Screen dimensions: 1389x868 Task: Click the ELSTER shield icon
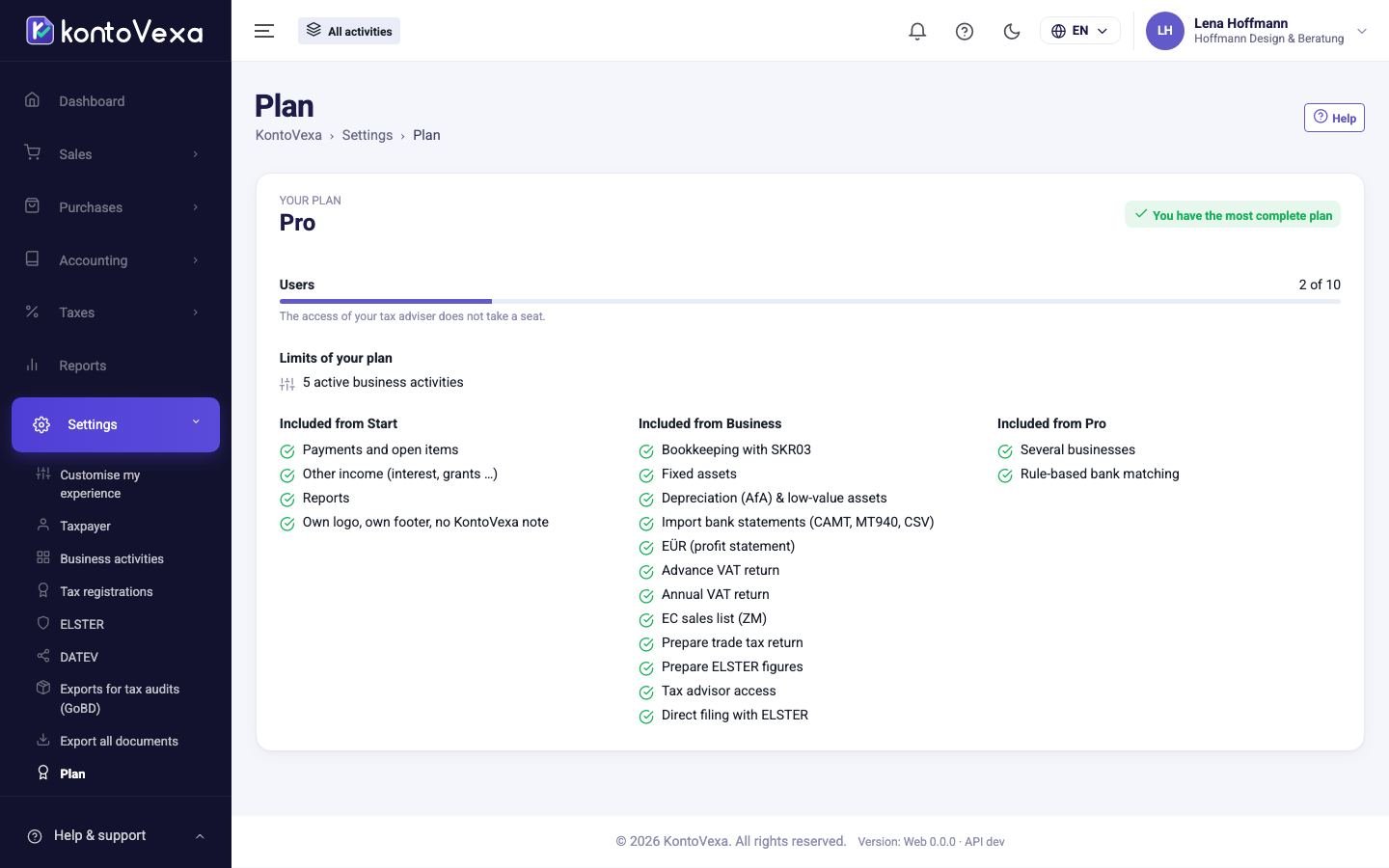(42, 623)
